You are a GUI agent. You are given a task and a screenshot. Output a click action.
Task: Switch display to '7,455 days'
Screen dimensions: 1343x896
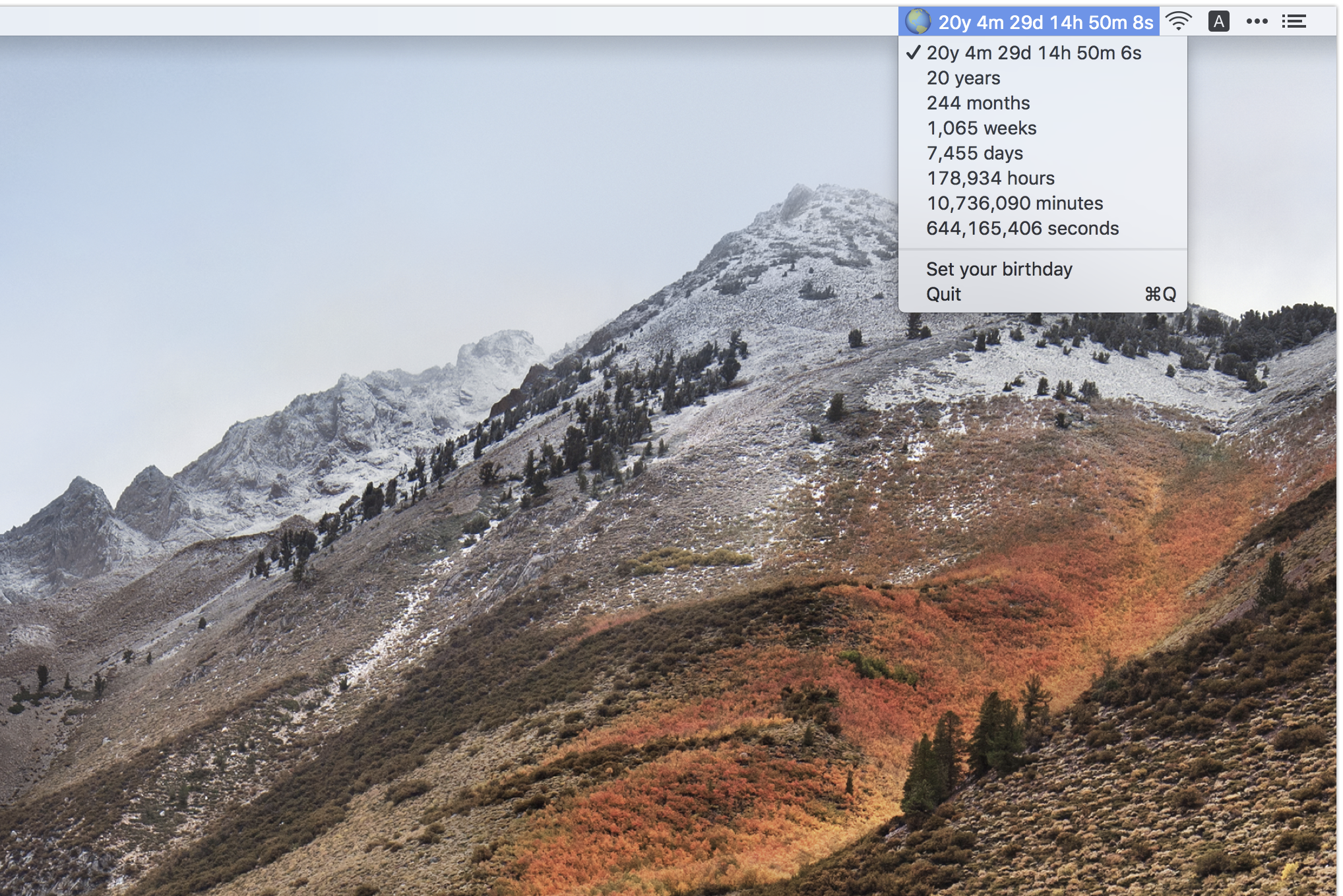(974, 153)
